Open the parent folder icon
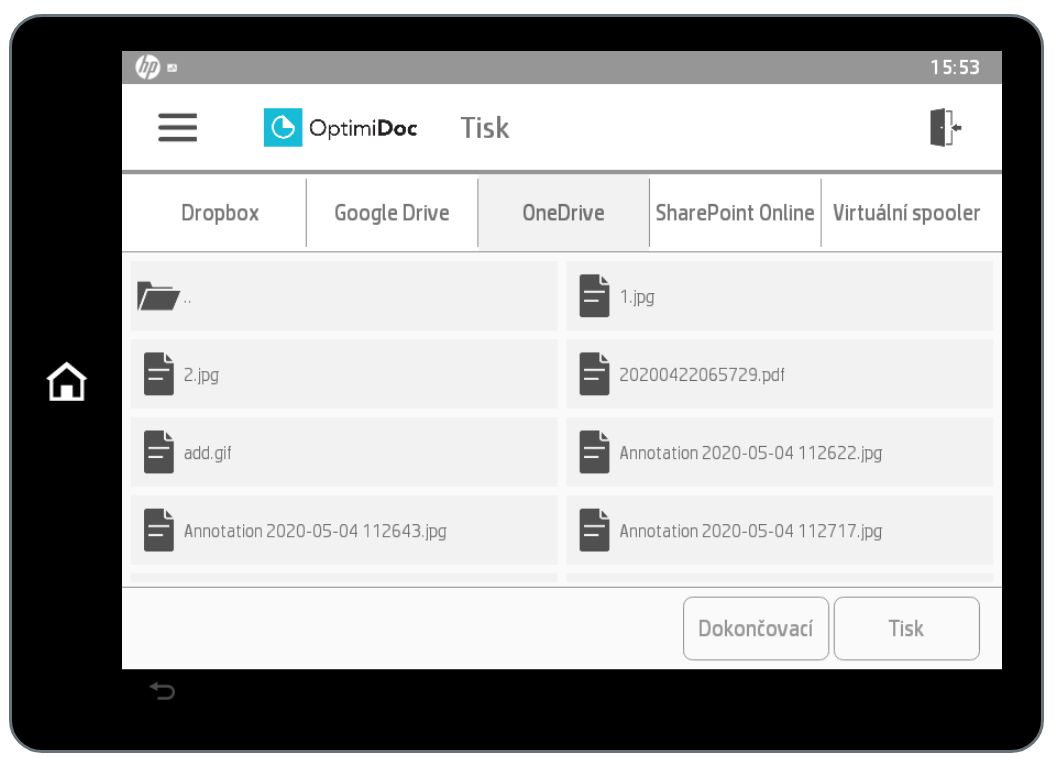The height and width of the screenshot is (757, 1061). tap(158, 296)
